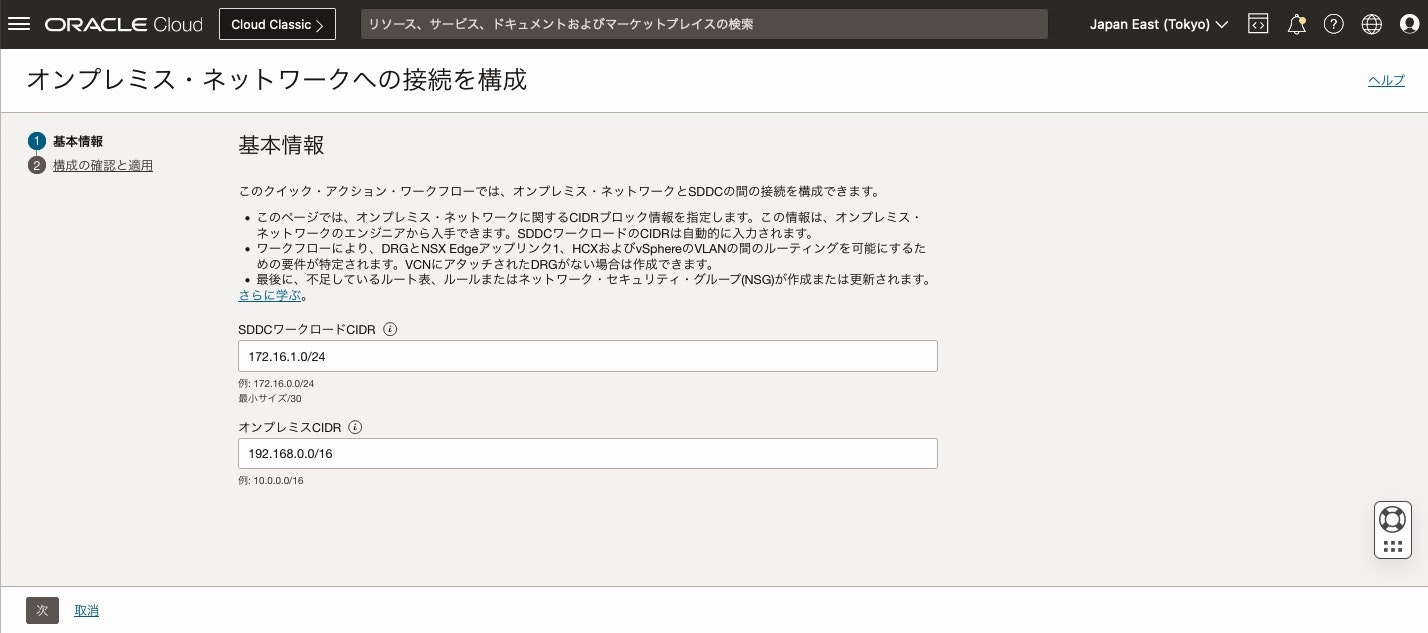Image resolution: width=1428 pixels, height=633 pixels.
Task: Follow the さらに学ぶ link
Action: coord(270,295)
